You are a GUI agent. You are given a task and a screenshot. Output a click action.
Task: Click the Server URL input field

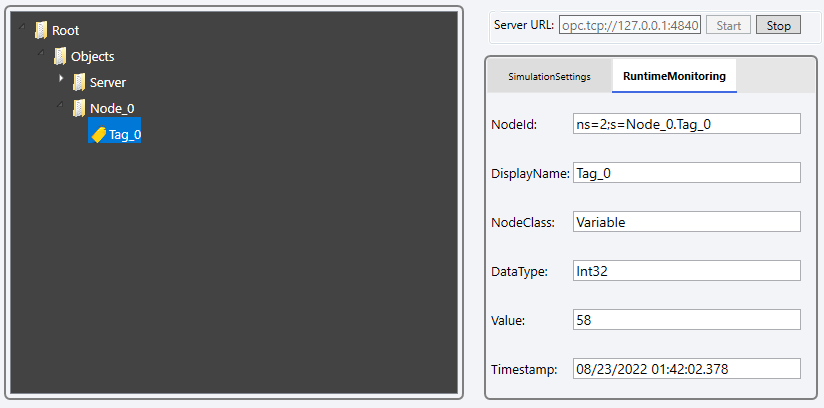[629, 24]
